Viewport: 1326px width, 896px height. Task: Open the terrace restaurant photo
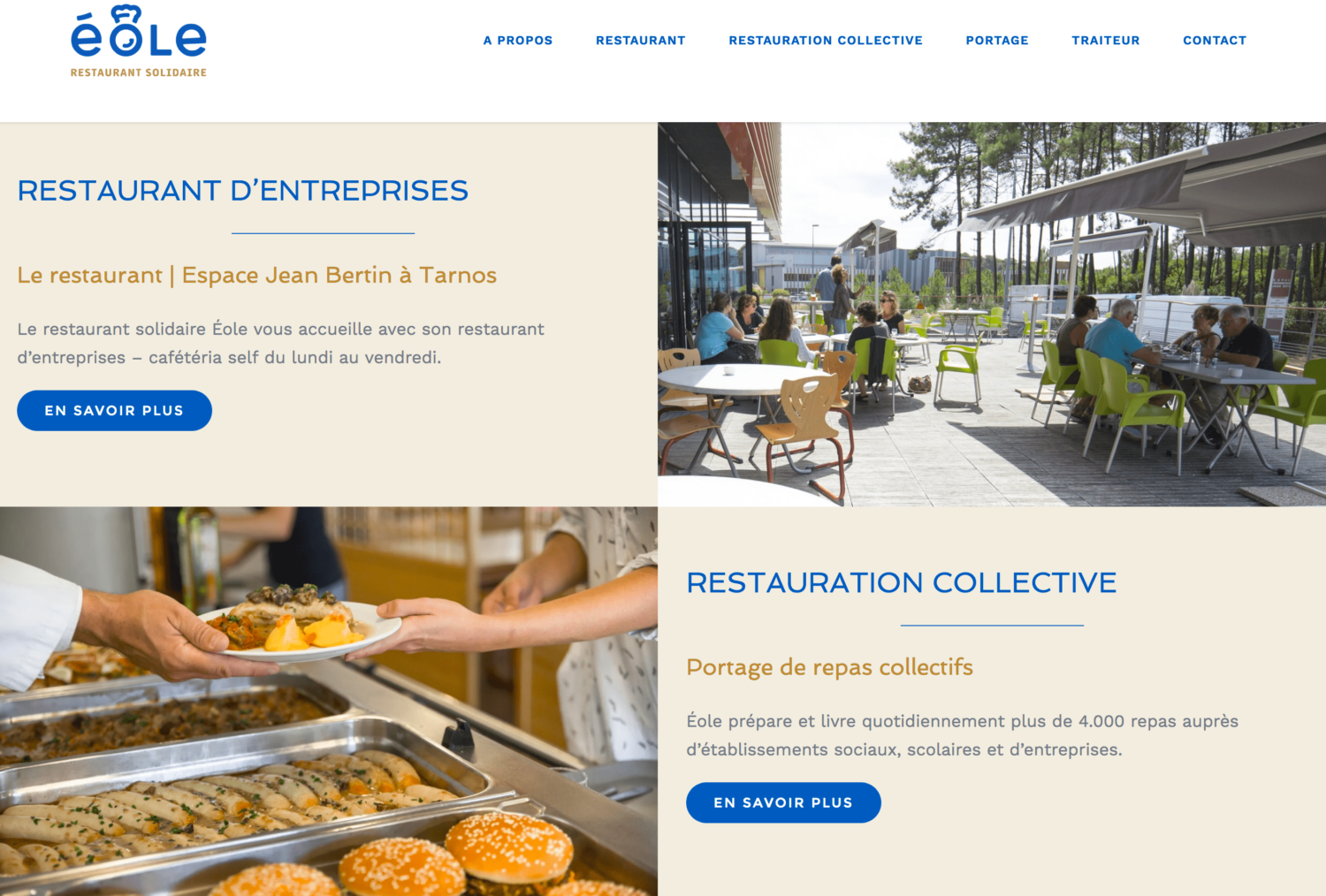click(992, 314)
